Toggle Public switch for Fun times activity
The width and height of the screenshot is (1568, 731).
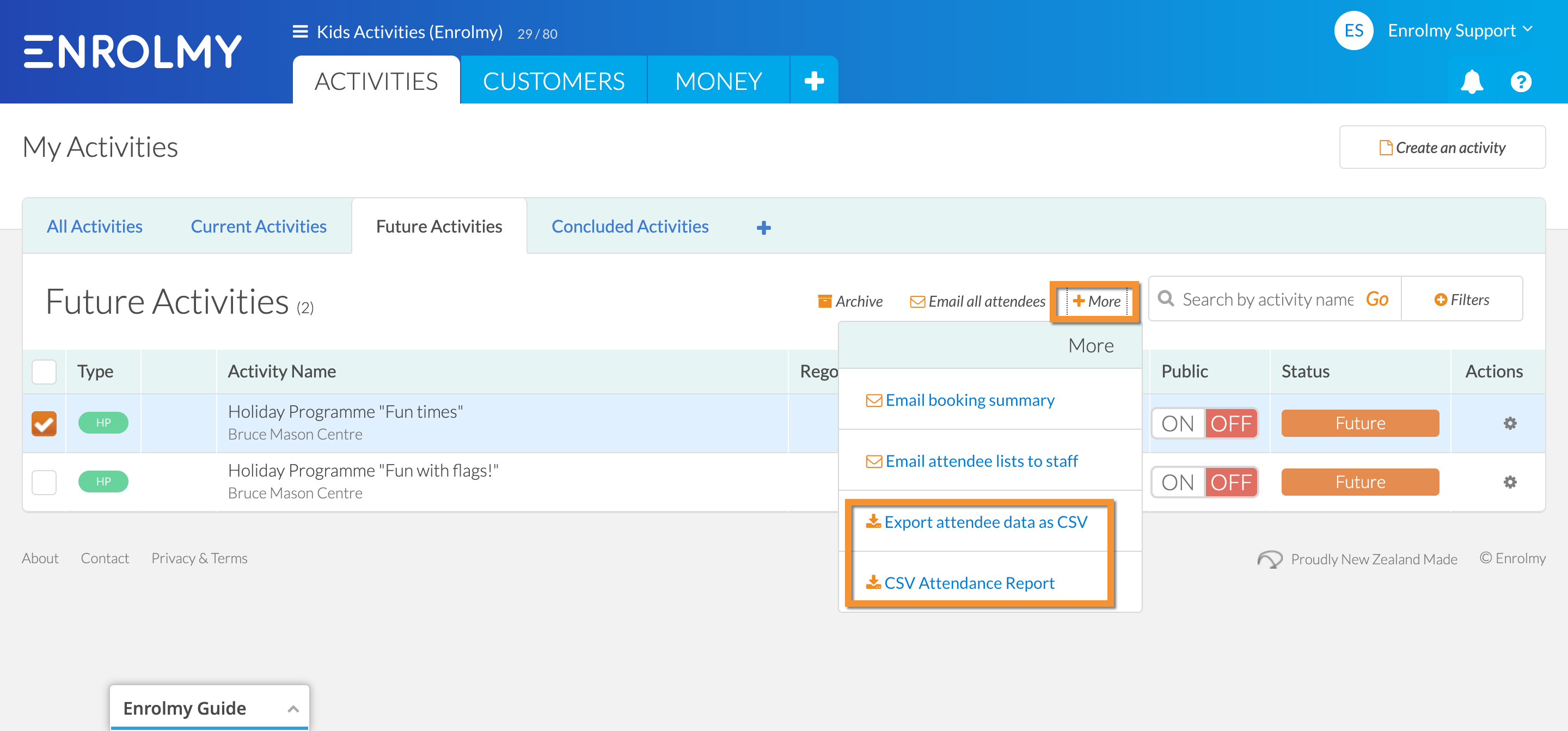click(x=1204, y=423)
